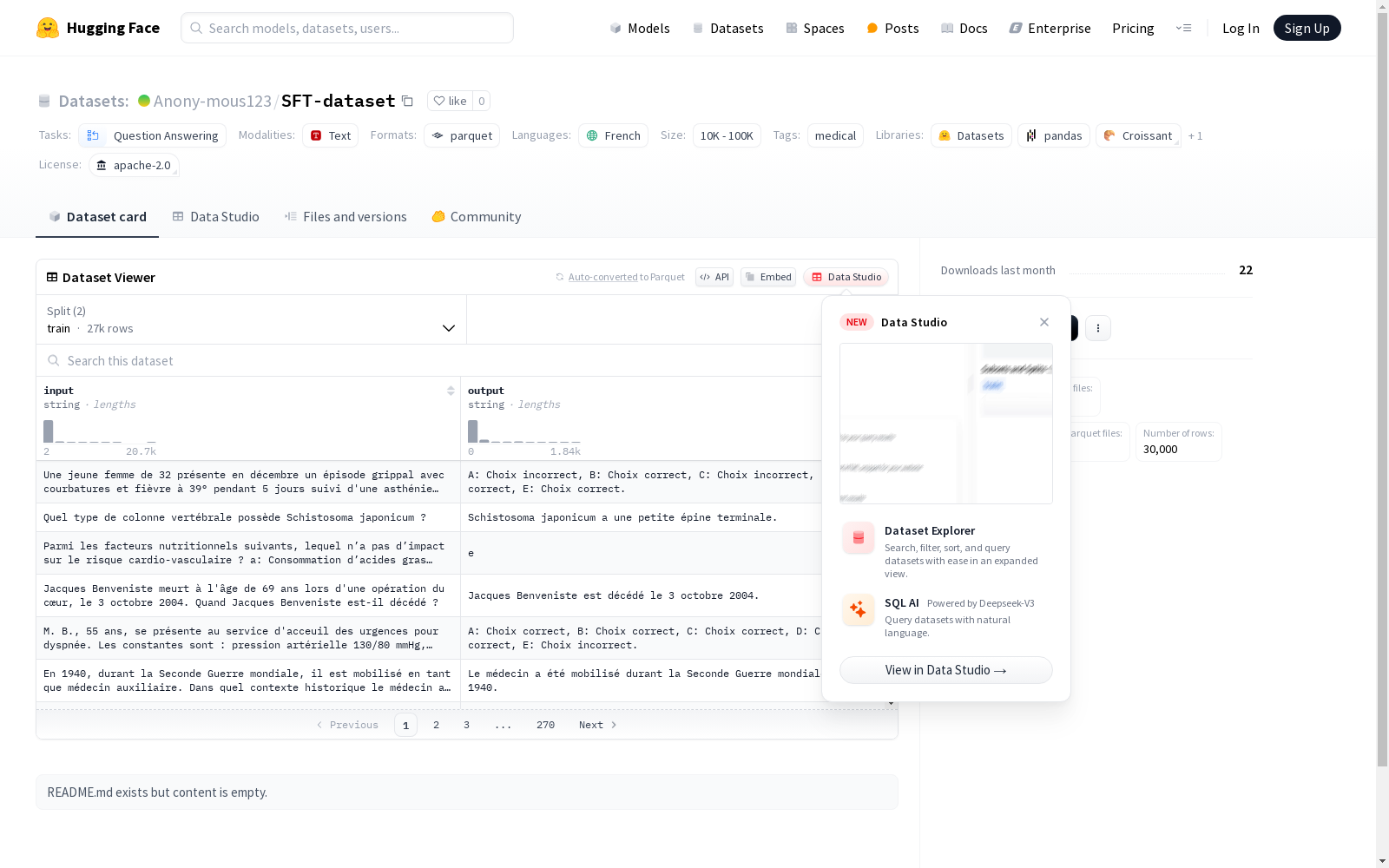Click the parquet format tag
The image size is (1389, 868).
462,135
